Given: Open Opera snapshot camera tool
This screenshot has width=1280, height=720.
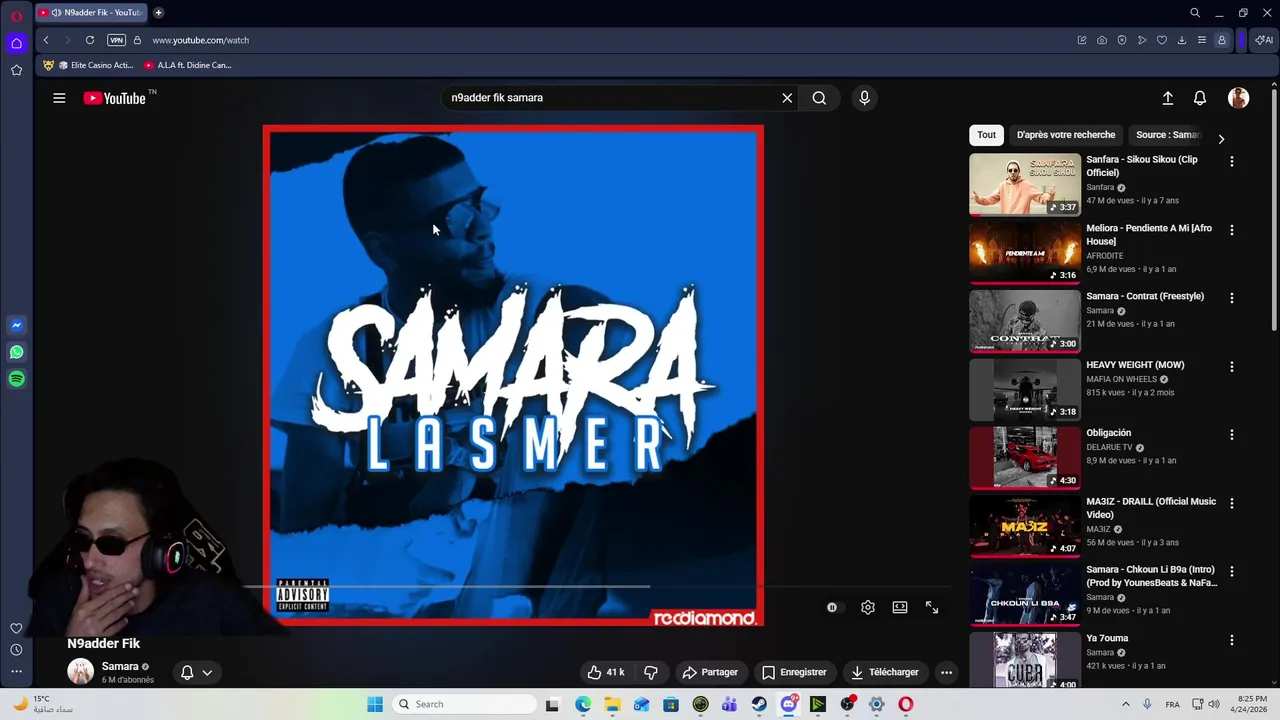Looking at the screenshot, I should pos(1102,40).
